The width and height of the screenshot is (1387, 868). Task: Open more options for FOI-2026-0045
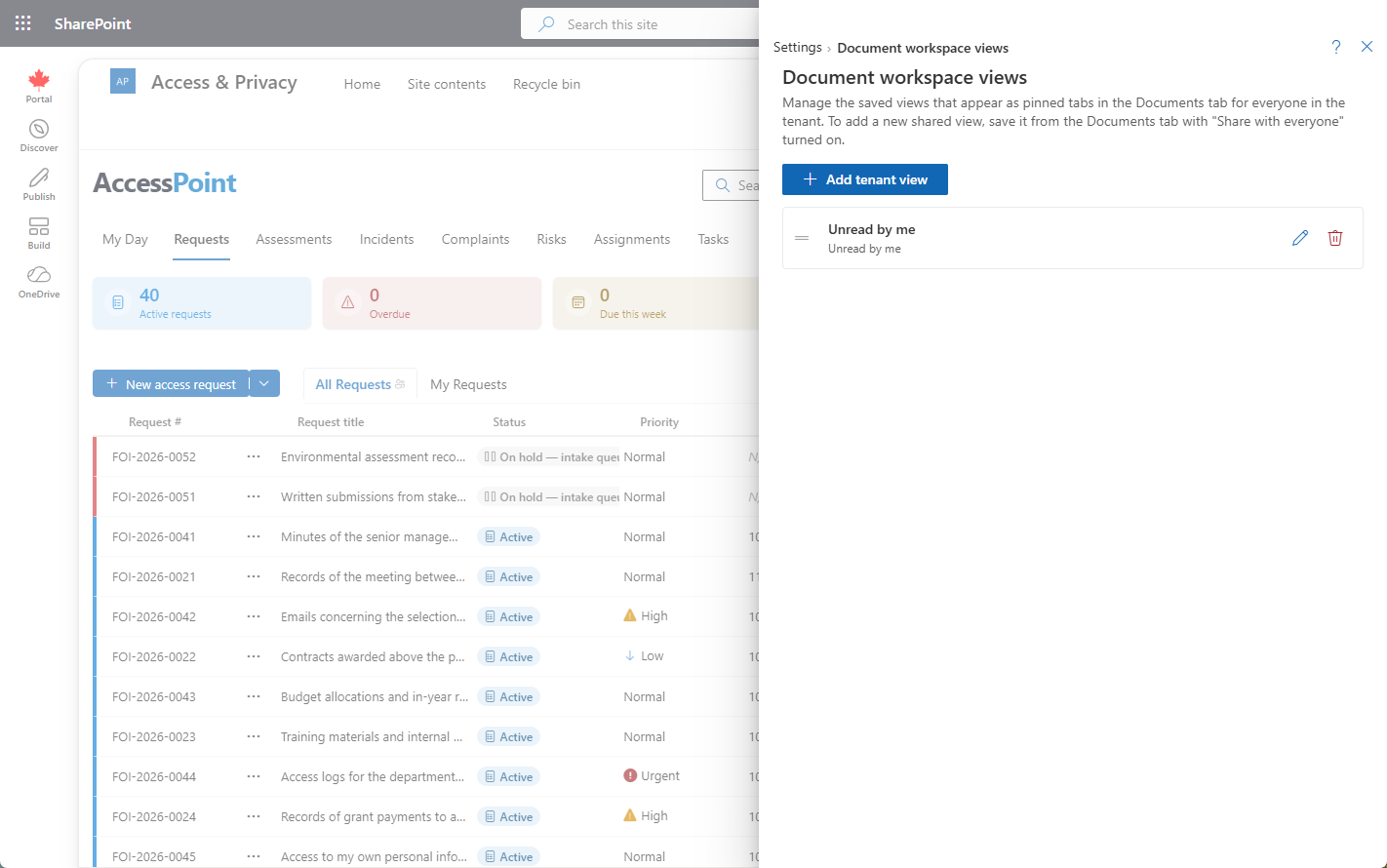tap(254, 856)
